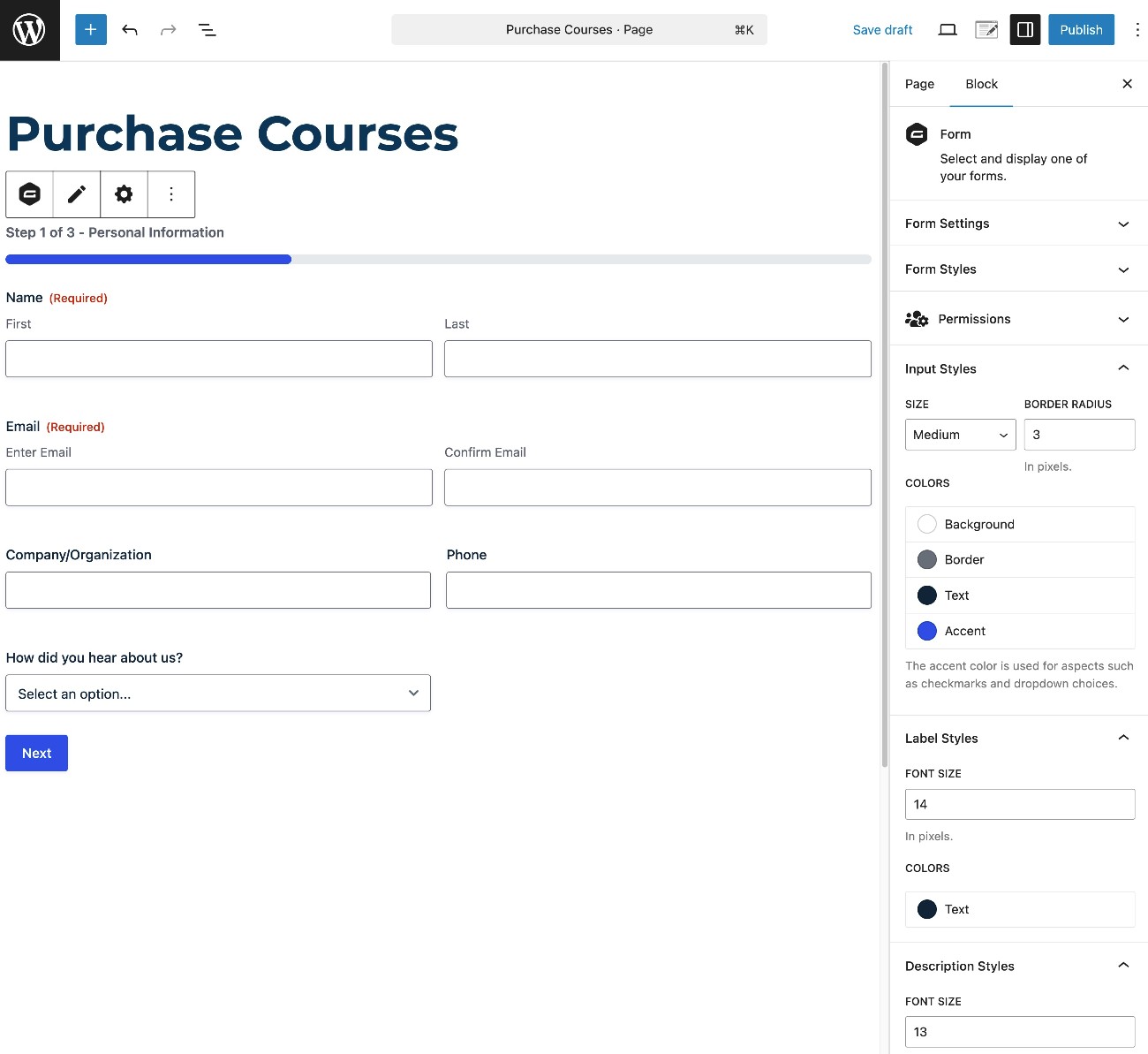Image resolution: width=1148 pixels, height=1054 pixels.
Task: Open the document overview panel
Action: pos(207,29)
